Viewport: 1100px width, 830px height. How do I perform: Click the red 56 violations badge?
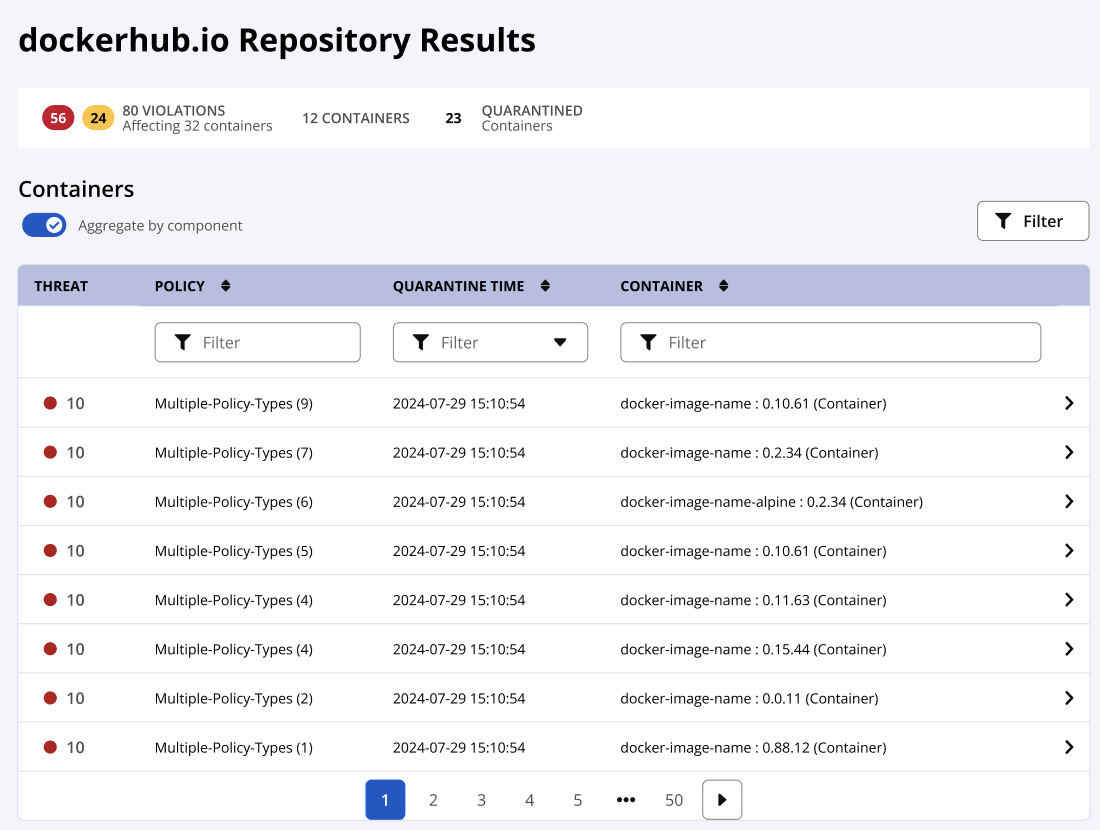(x=58, y=118)
